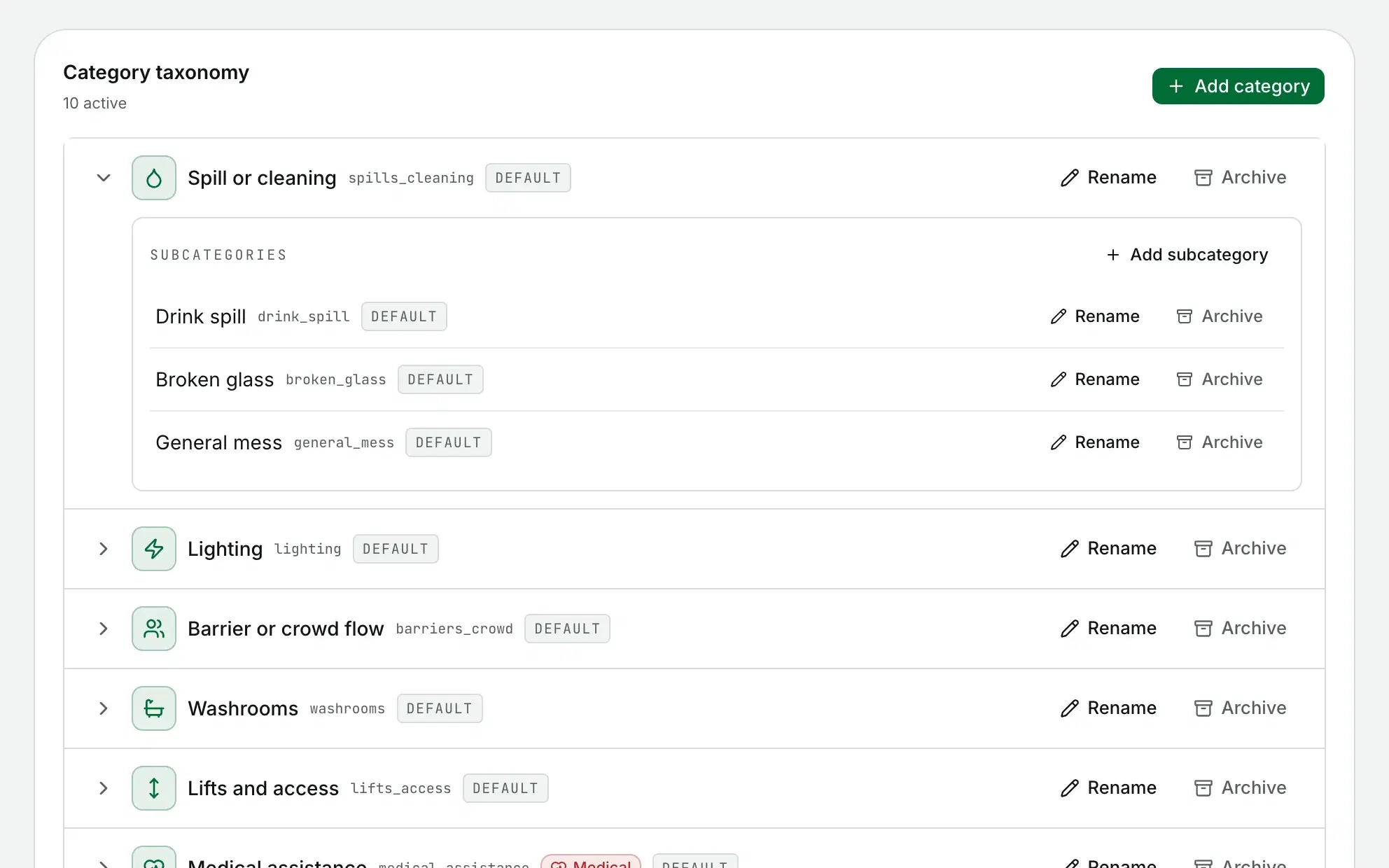Screen dimensions: 1389x868
Task: Click the spills_cleaning slug text
Action: coord(411,178)
